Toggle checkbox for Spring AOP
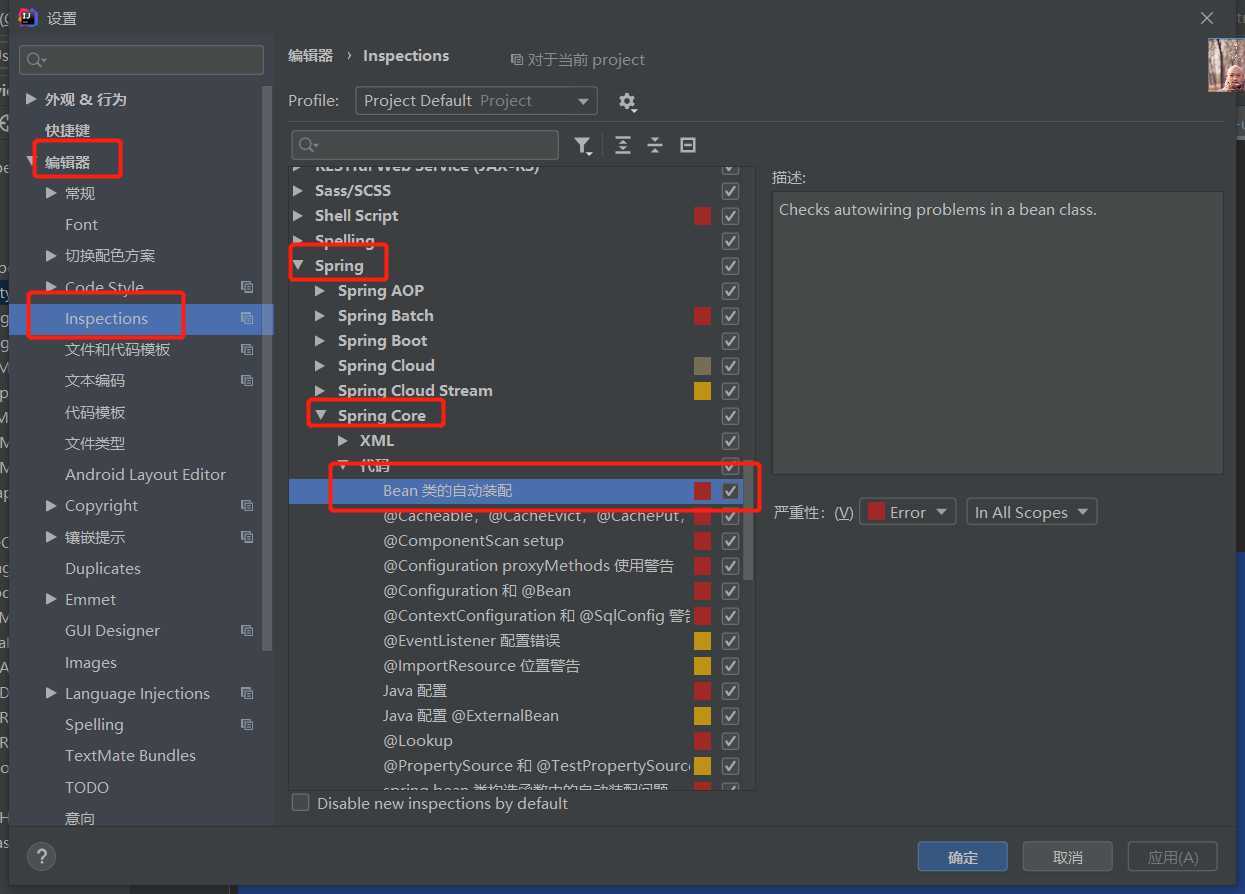1245x894 pixels. (730, 291)
